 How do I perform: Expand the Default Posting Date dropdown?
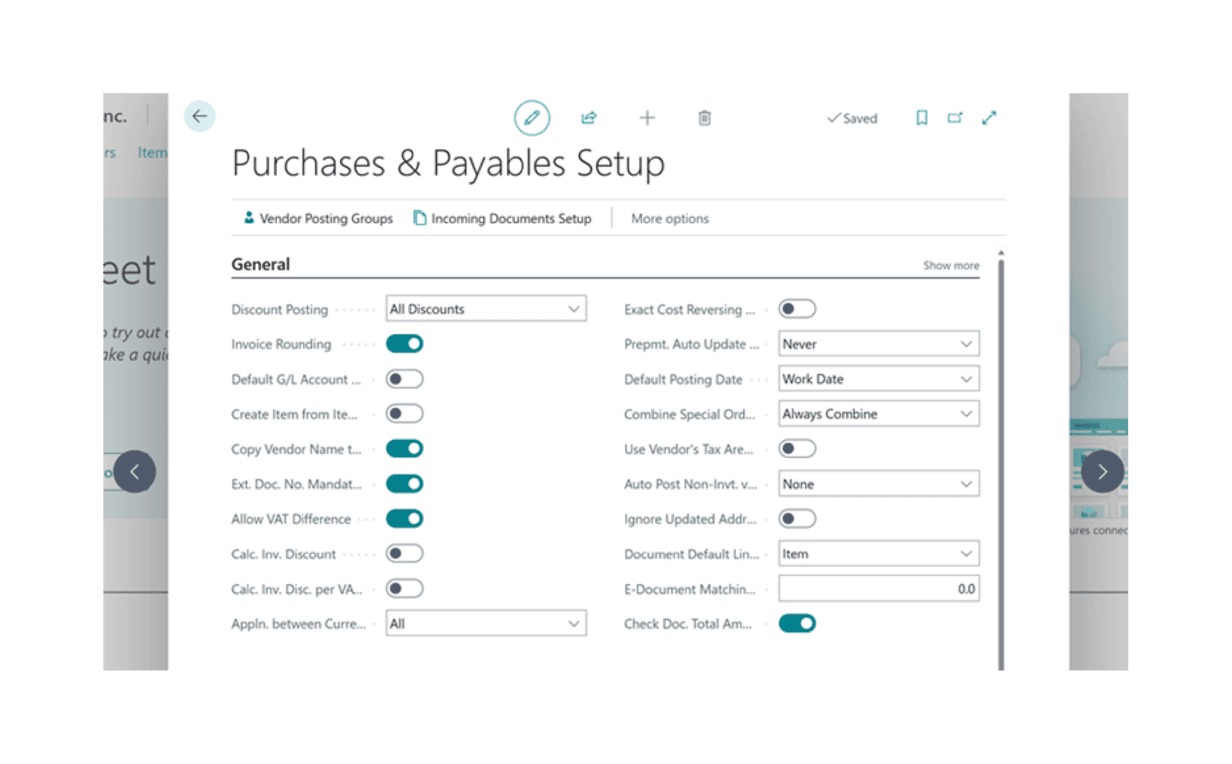[x=878, y=379]
